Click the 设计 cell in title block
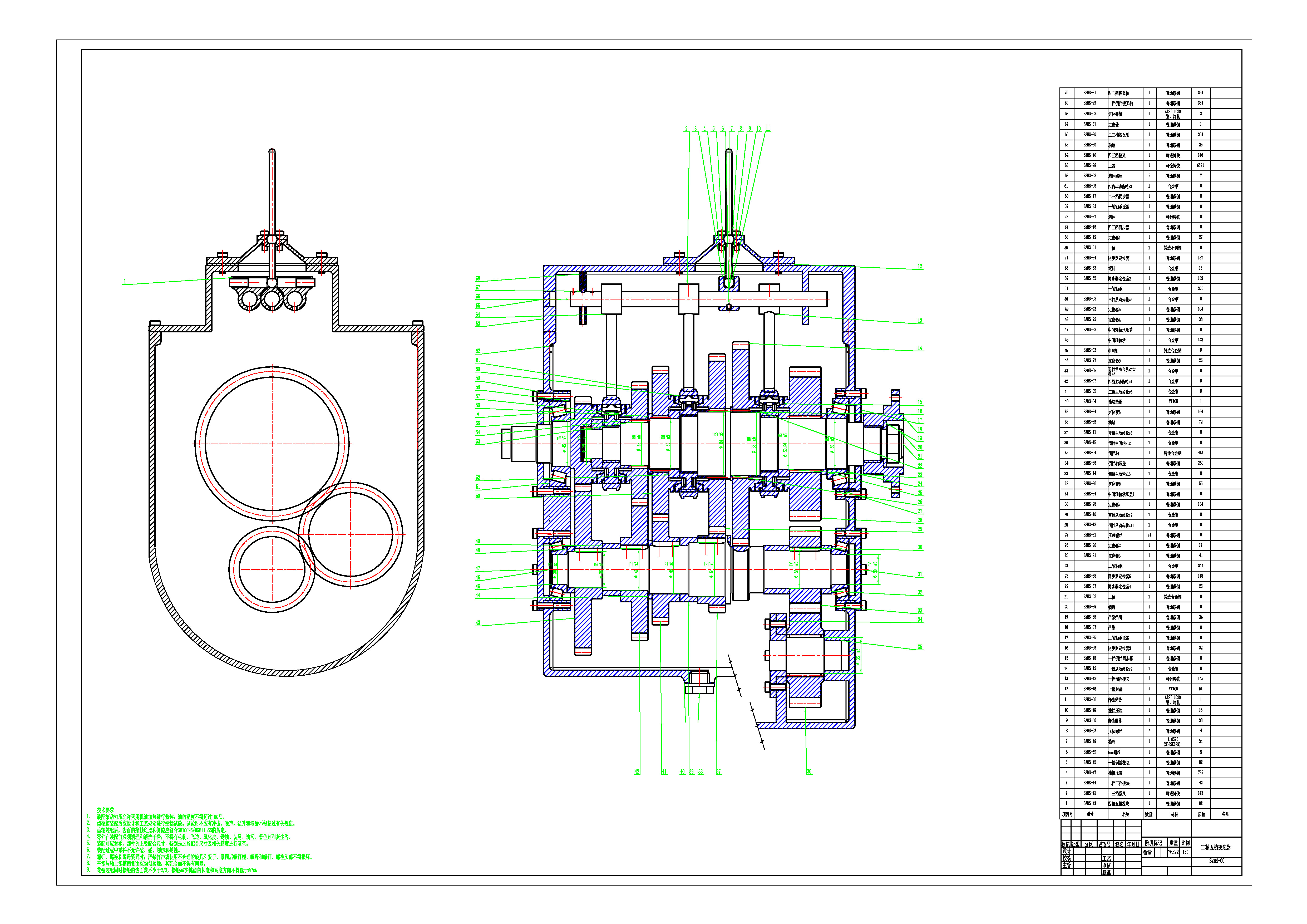The height and width of the screenshot is (924, 1307). 1066,851
